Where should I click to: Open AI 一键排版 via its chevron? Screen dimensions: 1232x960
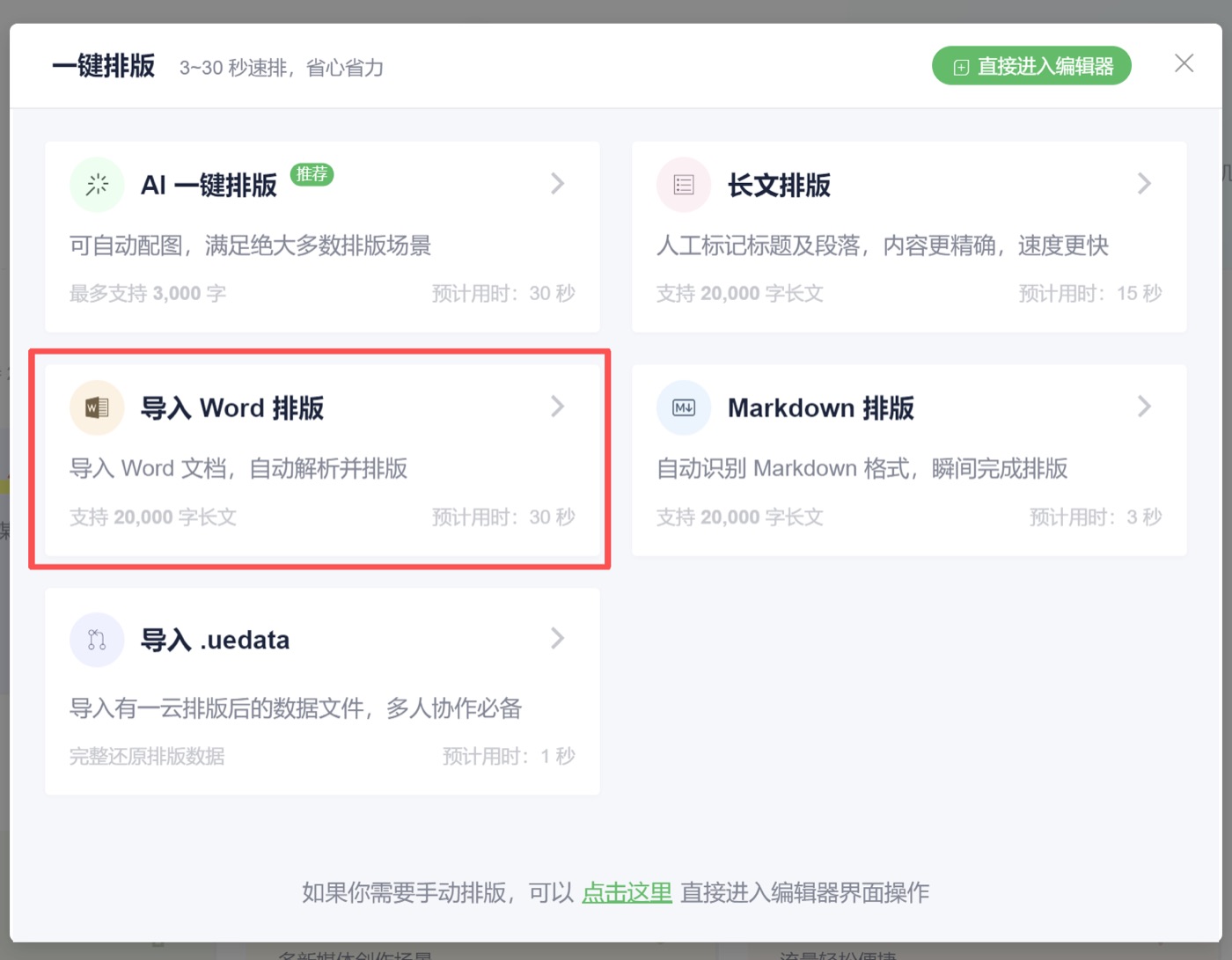557,184
